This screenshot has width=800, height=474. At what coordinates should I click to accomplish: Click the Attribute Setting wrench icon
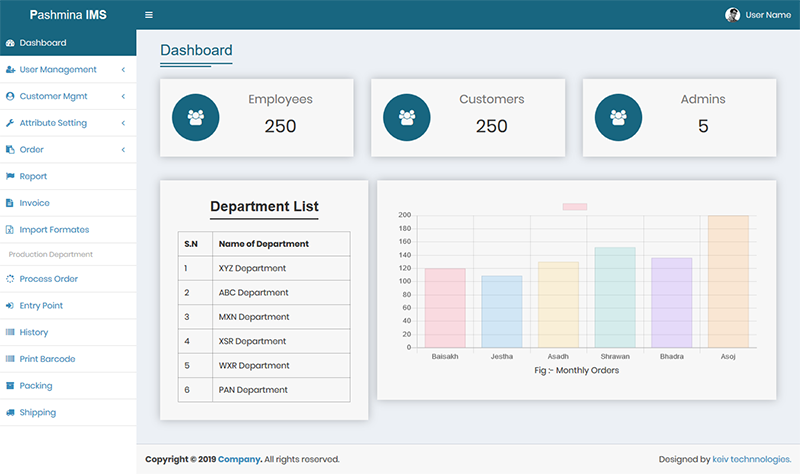click(x=10, y=123)
